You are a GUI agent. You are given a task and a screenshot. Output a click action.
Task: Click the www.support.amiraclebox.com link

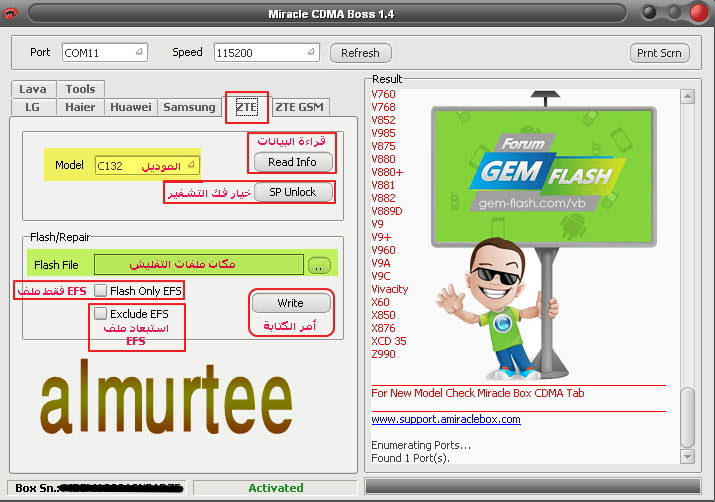click(446, 419)
